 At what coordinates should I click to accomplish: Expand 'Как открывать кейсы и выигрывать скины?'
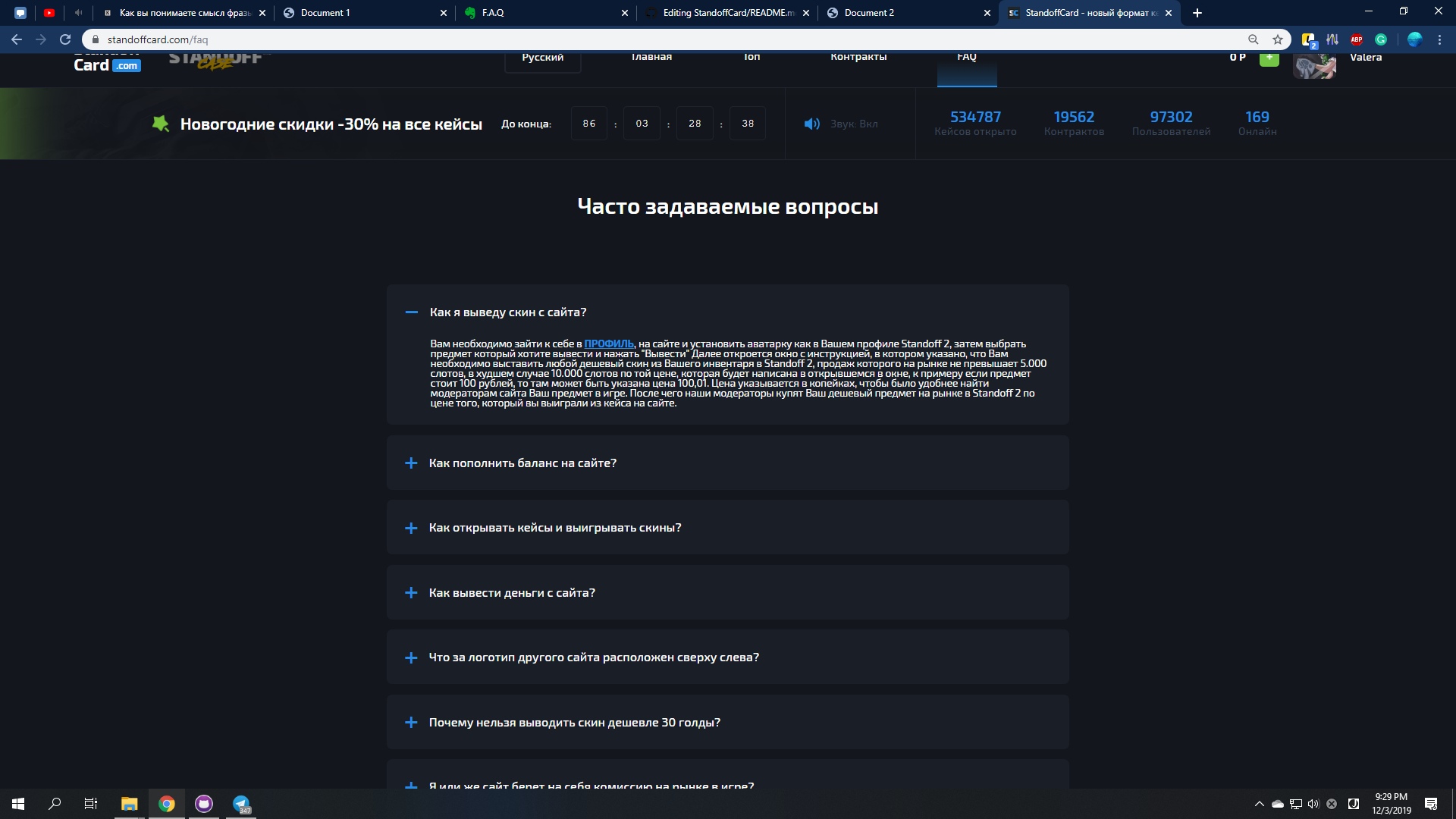(x=411, y=528)
